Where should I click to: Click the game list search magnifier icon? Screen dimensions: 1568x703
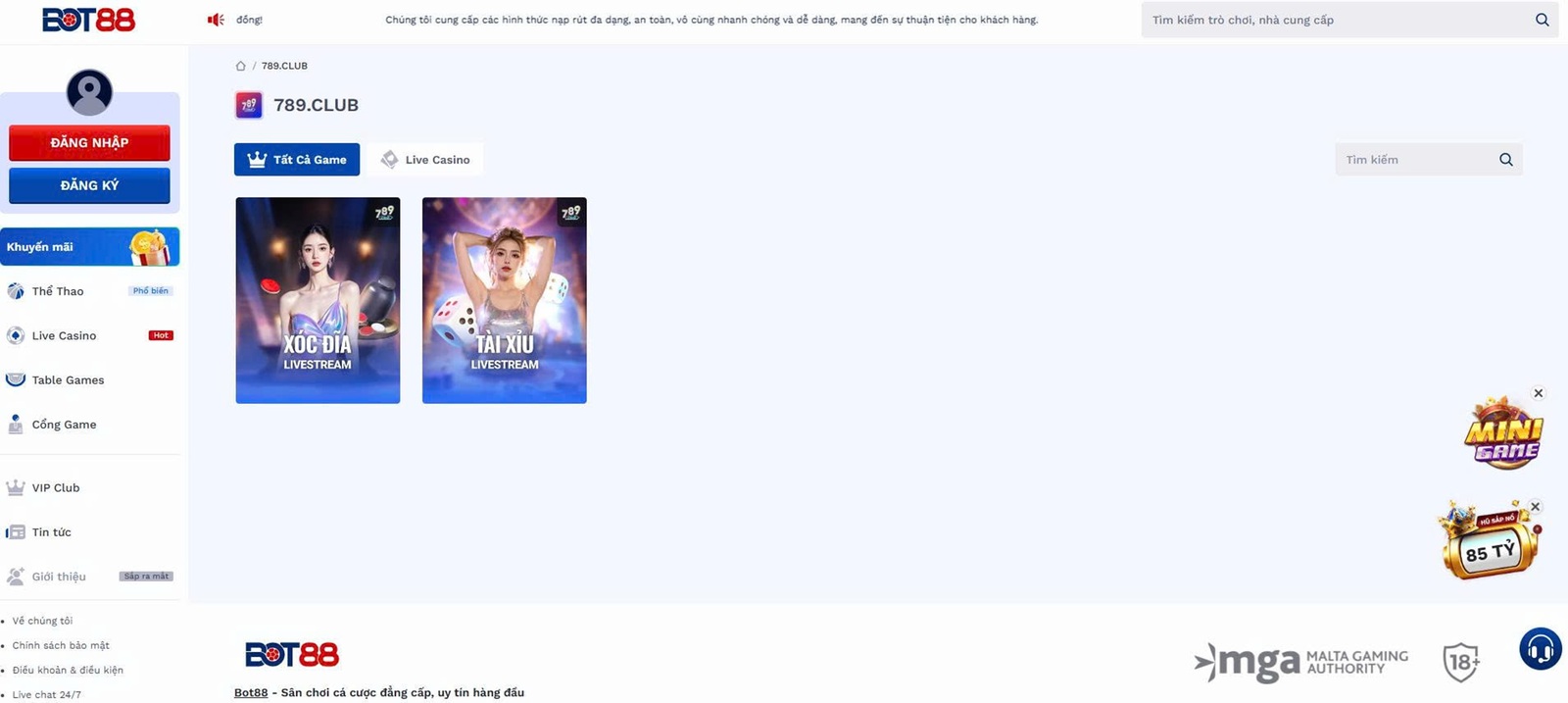(x=1505, y=160)
